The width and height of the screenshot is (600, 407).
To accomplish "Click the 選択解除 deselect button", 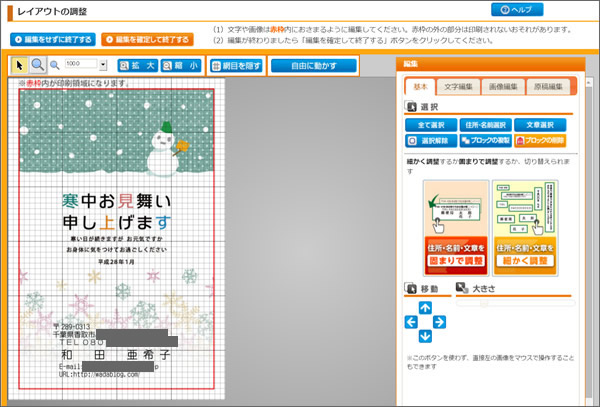I will [431, 141].
